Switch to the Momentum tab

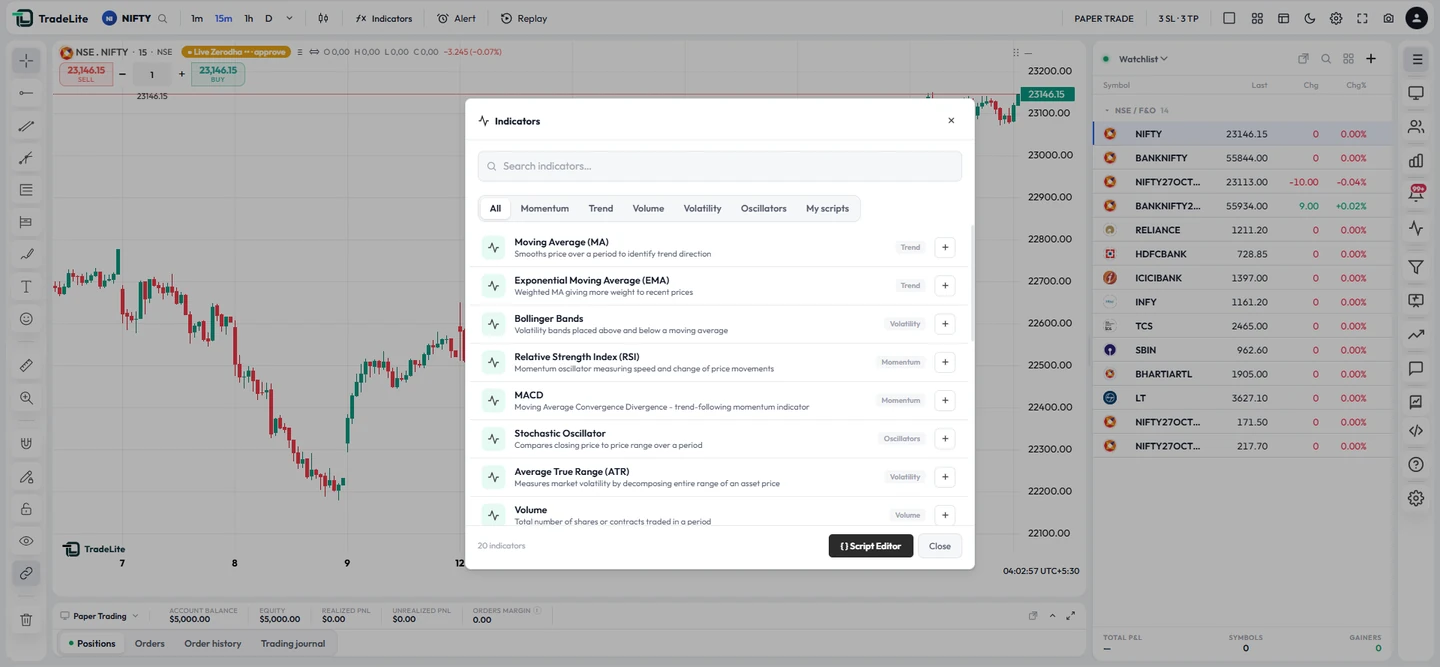tap(544, 208)
